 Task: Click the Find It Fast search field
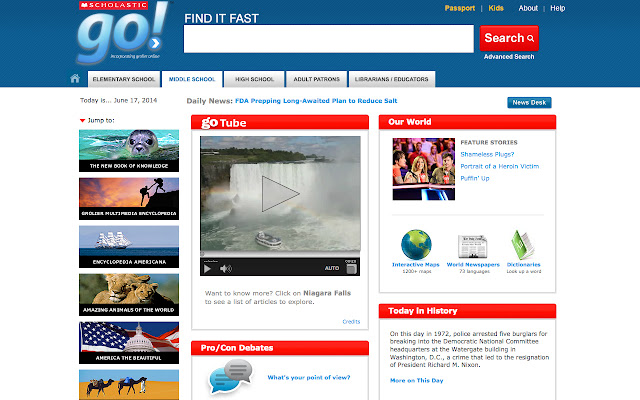pos(329,39)
